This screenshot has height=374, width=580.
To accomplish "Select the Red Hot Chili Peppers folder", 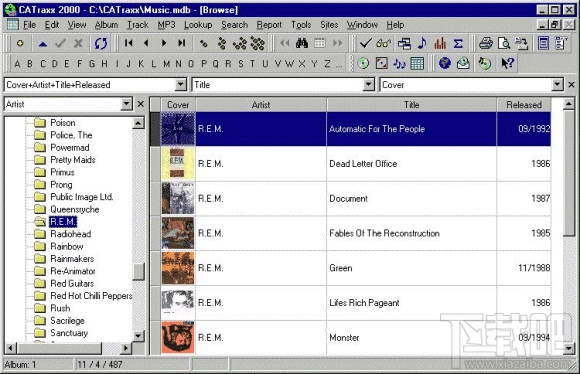I will click(x=91, y=296).
